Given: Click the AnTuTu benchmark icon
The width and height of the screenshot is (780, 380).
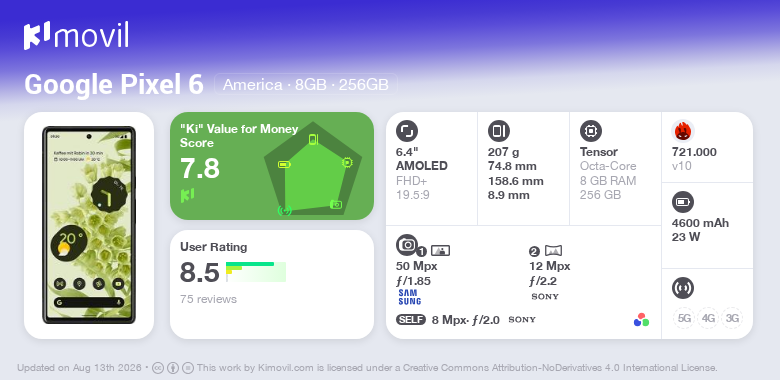Looking at the screenshot, I should click(682, 131).
